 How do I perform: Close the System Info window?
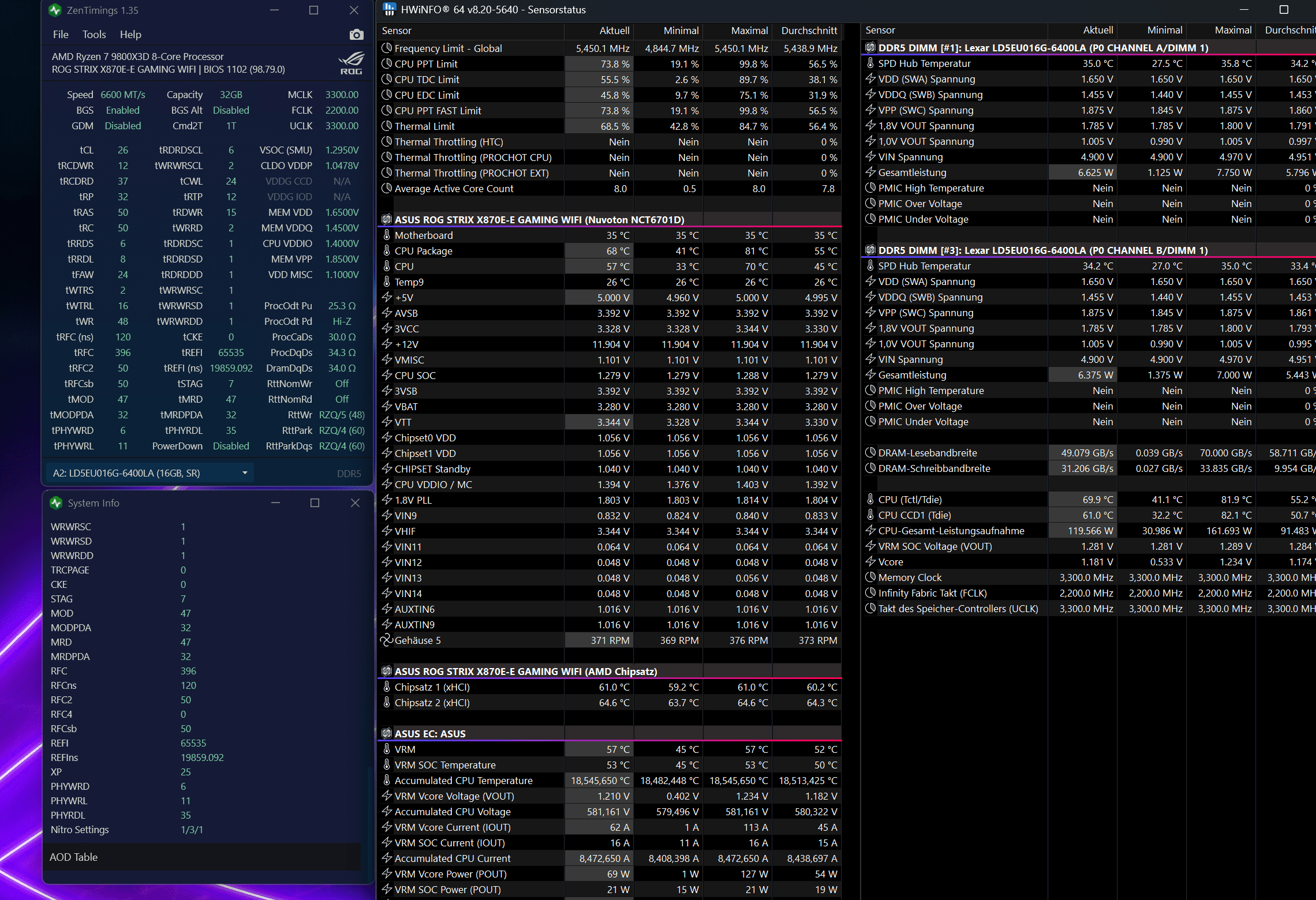355,503
